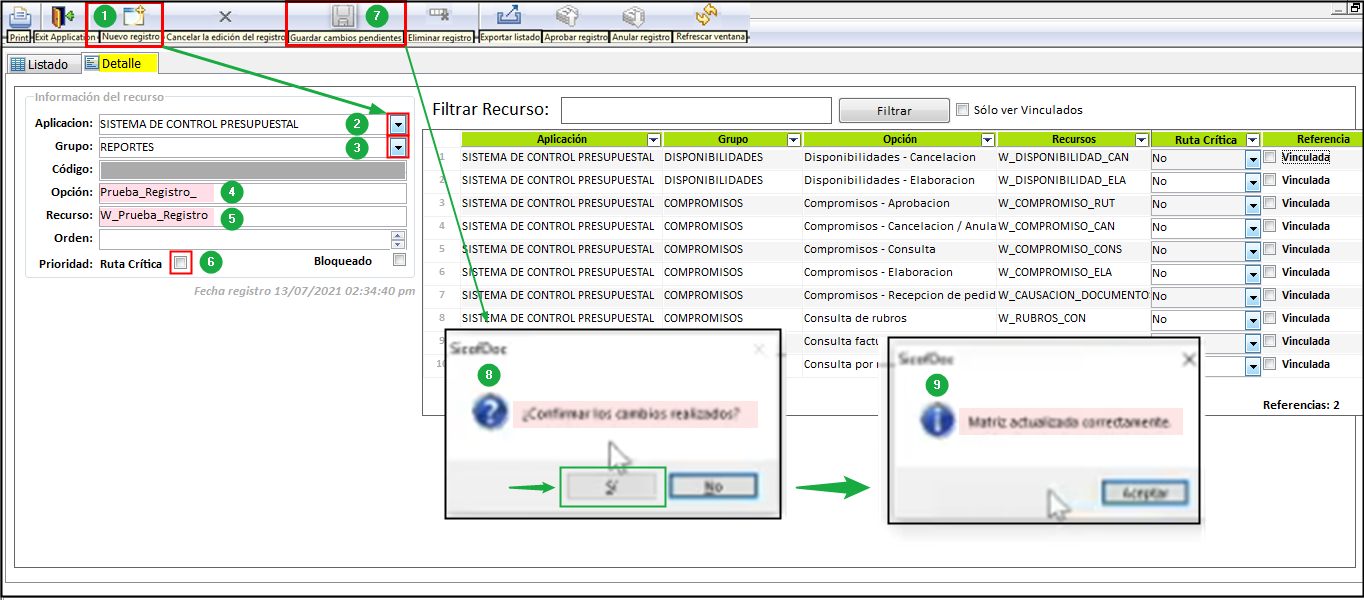Screen dimensions: 1364x600
Task: Toggle the Bloqueado checkbox
Action: 399,260
